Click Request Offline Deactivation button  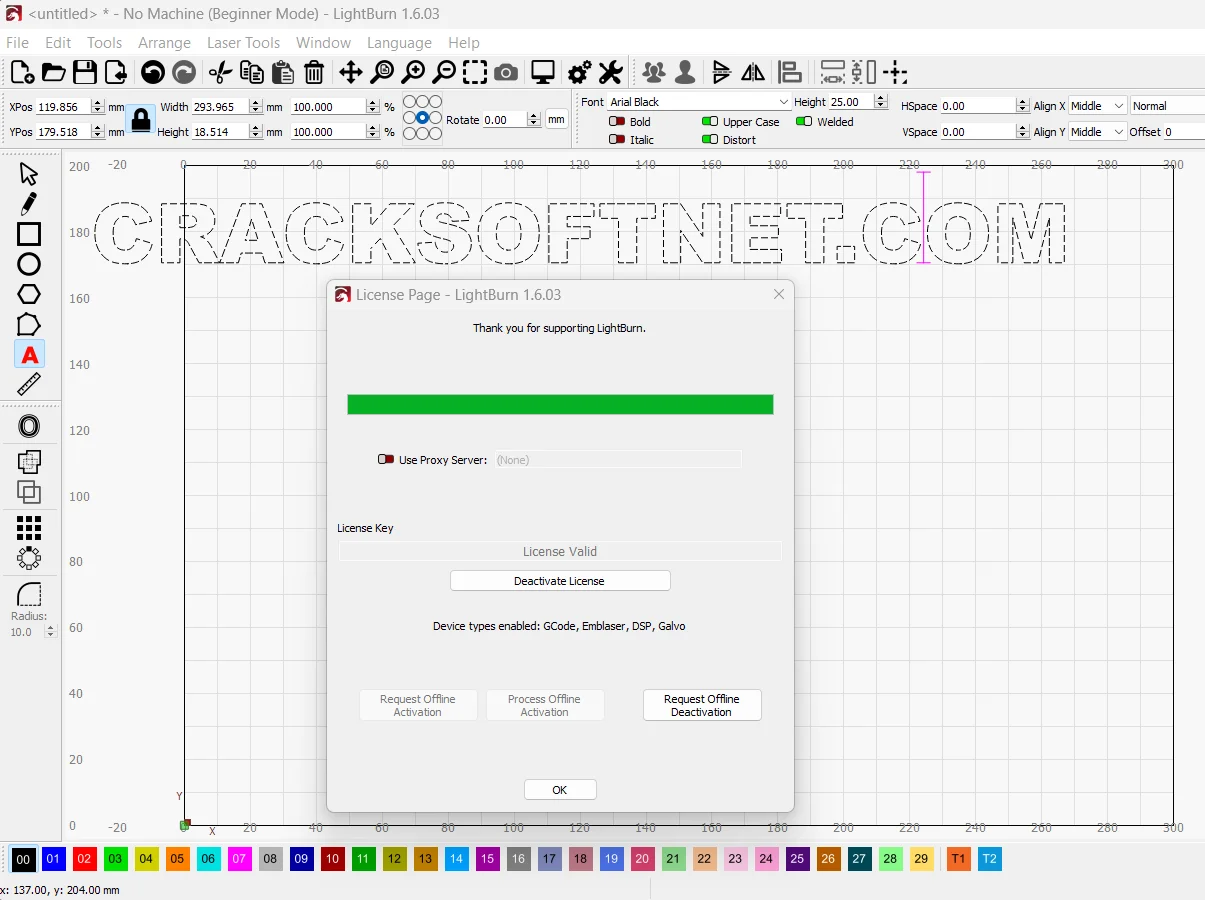click(702, 705)
